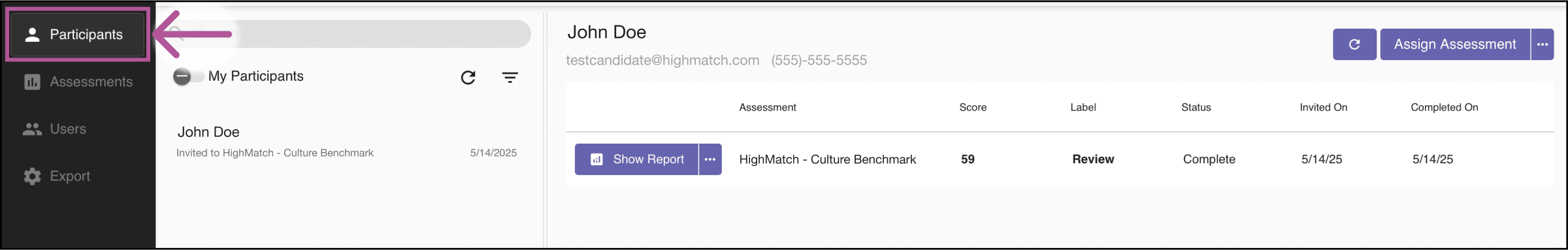Click the Show Report button
The height and width of the screenshot is (250, 1568).
636,159
